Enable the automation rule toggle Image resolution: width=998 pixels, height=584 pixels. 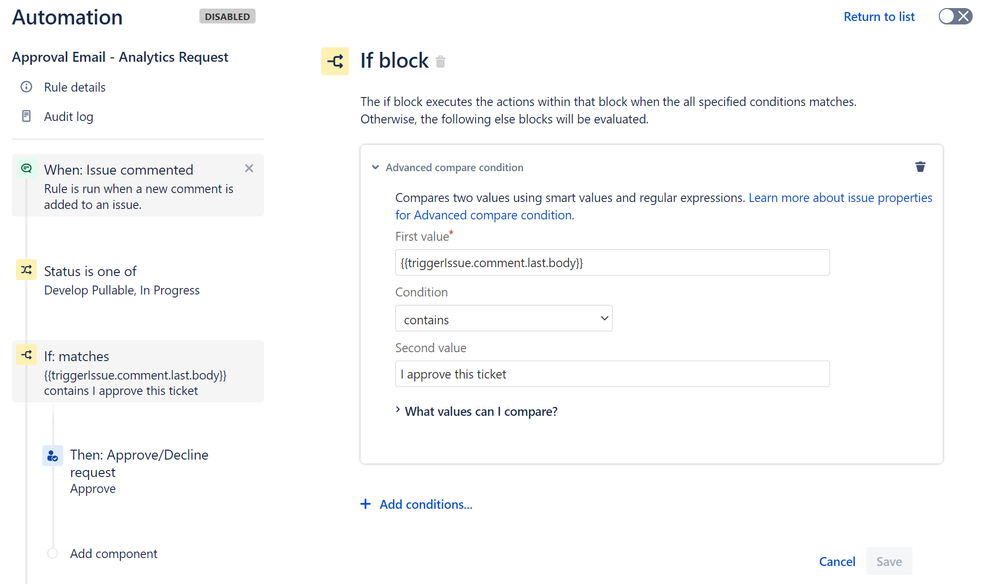tap(955, 16)
